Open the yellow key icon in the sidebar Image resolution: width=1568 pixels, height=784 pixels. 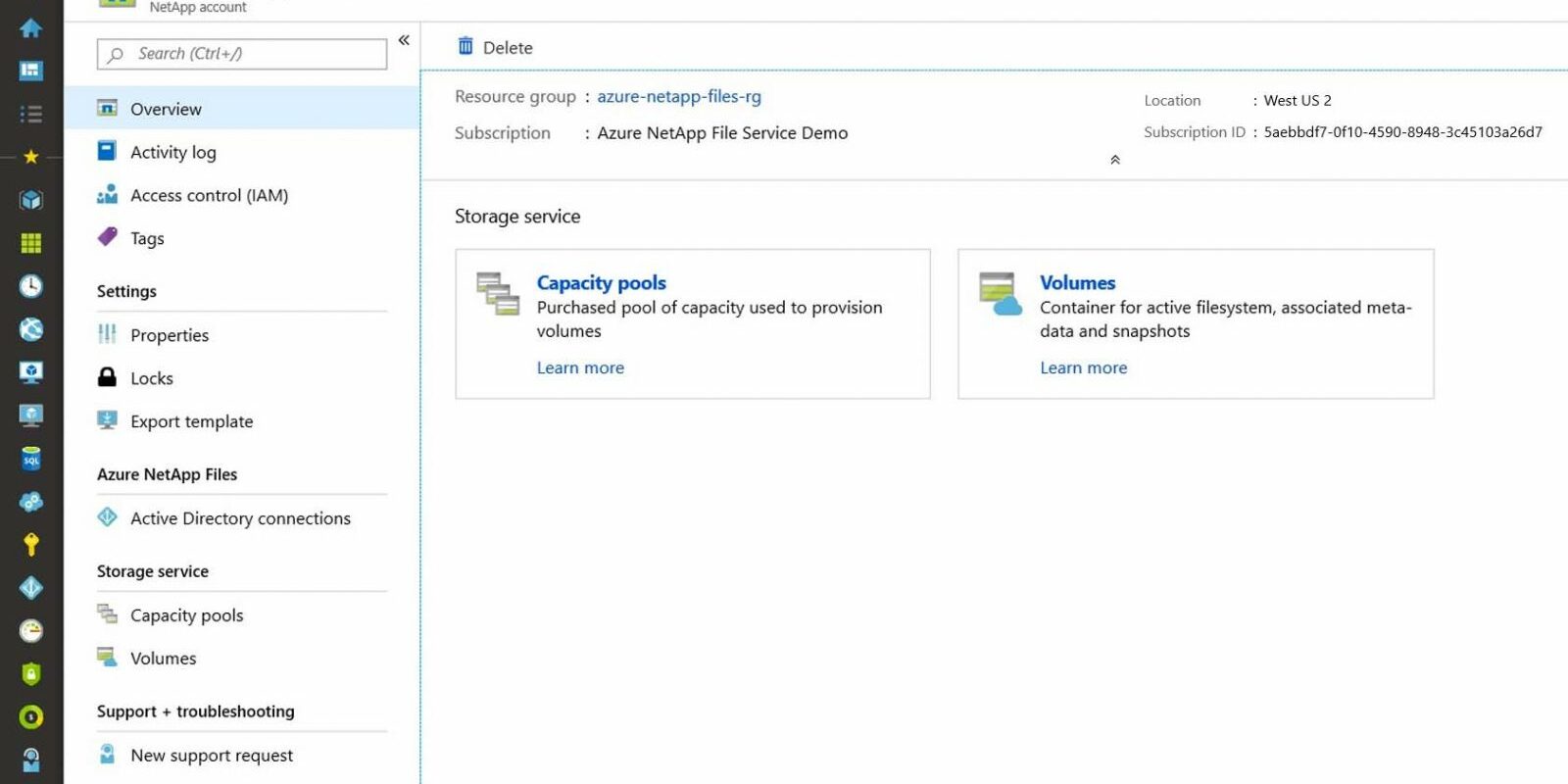pyautogui.click(x=30, y=544)
